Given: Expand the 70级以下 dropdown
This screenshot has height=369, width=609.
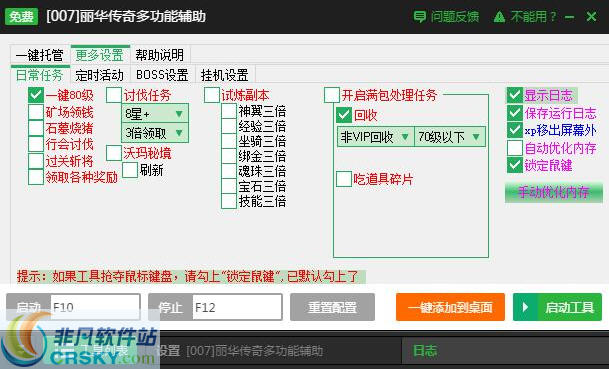Looking at the screenshot, I should (x=450, y=137).
